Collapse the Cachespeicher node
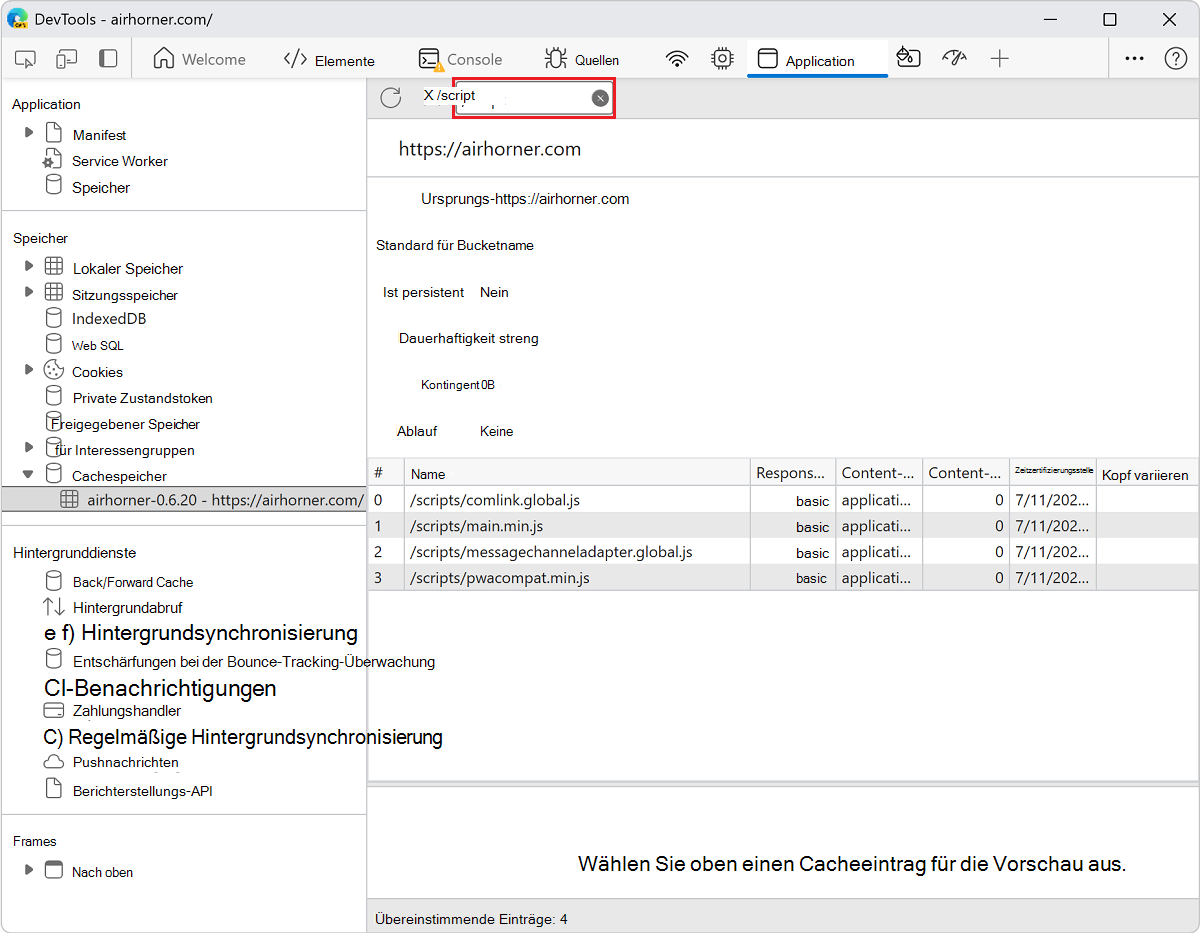Screen dimensions: 1200x933 click(29, 474)
